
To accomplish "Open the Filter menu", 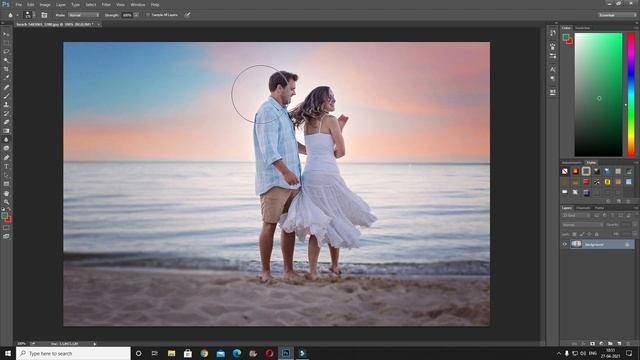I will click(x=106, y=5).
